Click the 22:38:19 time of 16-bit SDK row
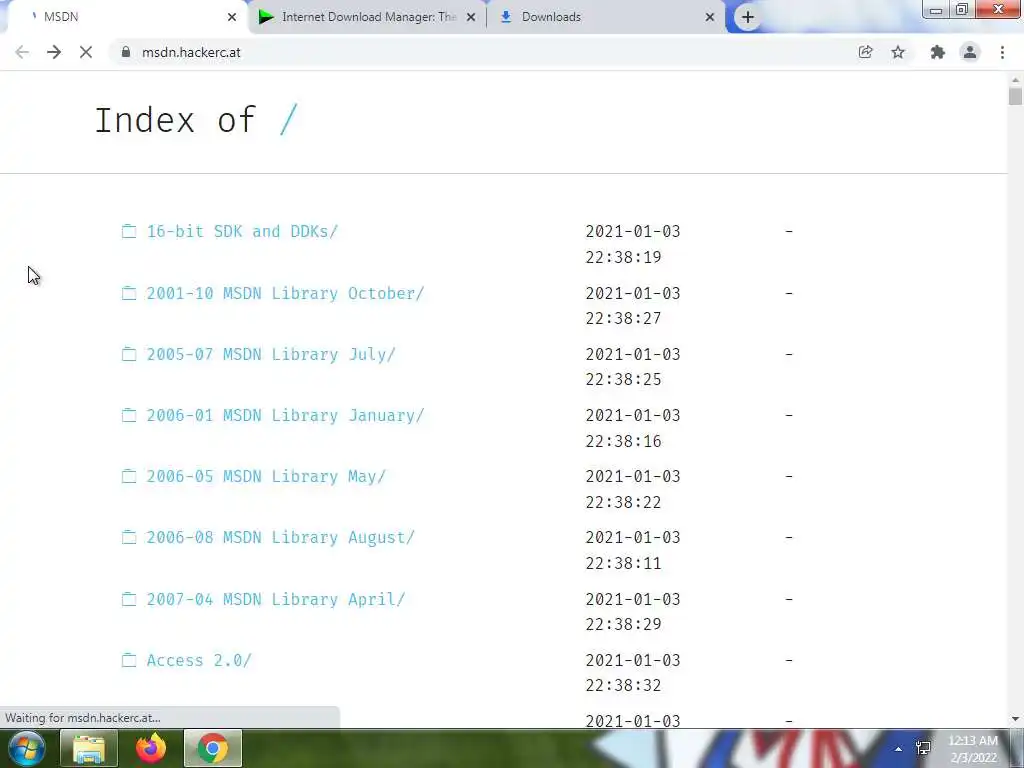Viewport: 1024px width, 768px height. (x=623, y=257)
